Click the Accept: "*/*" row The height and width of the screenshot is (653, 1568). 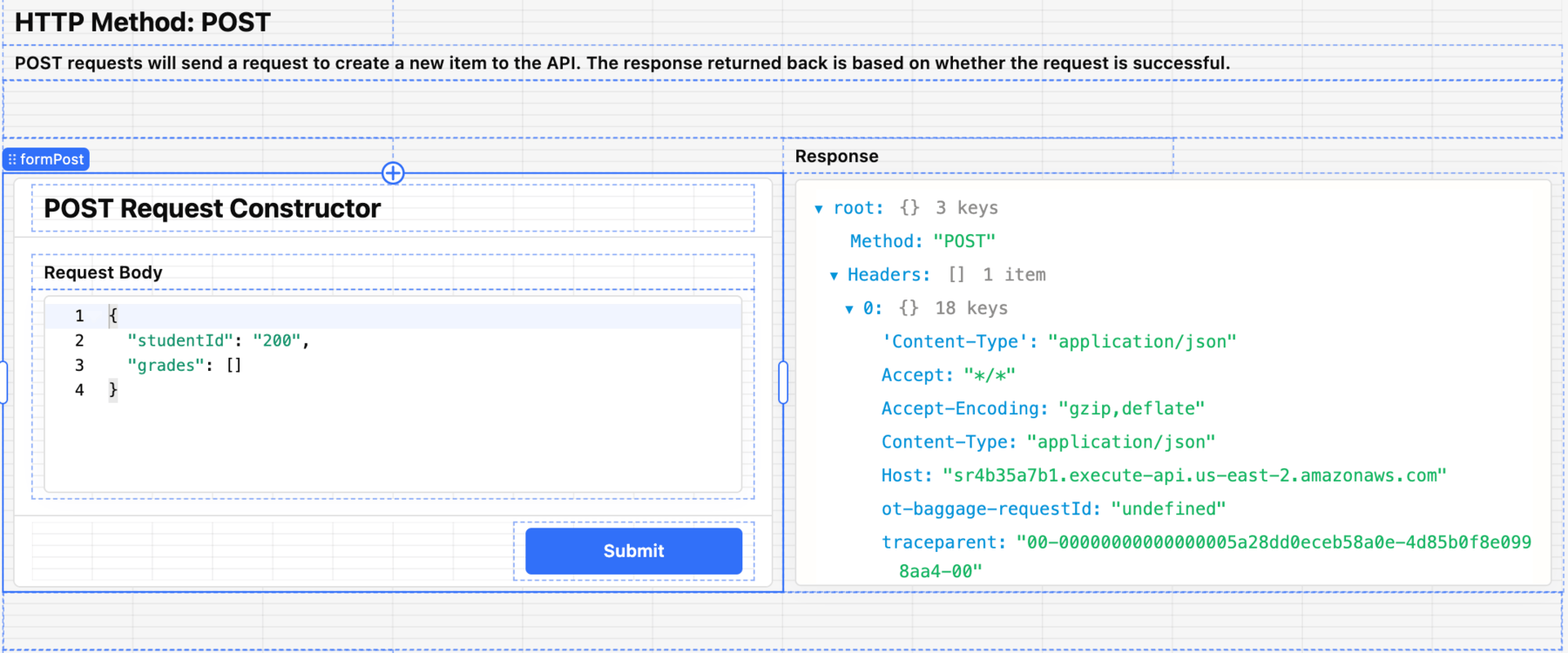948,375
